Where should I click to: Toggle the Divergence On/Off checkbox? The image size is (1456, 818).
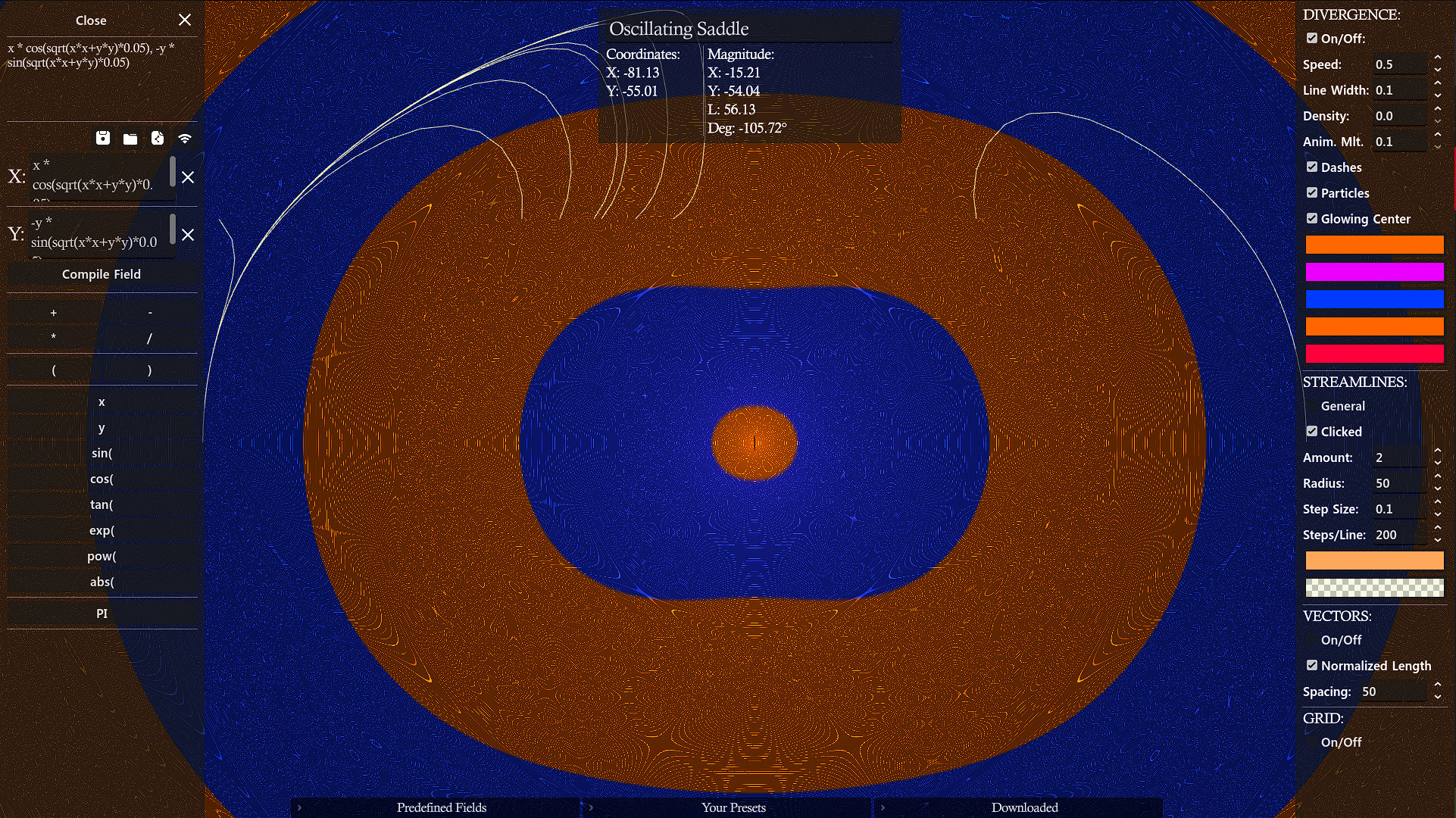point(1312,38)
